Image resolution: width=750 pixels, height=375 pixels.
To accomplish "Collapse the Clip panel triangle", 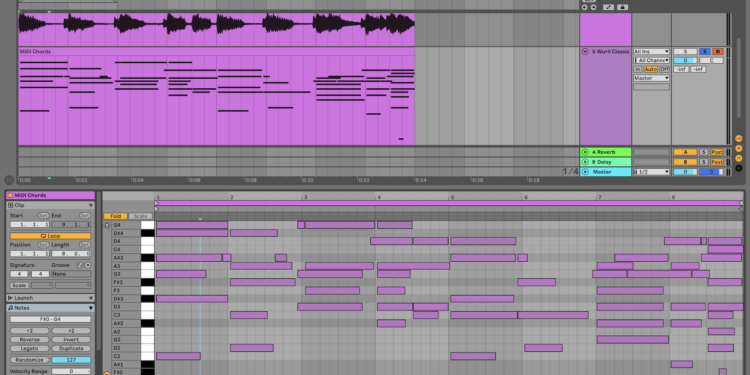I will 90,205.
